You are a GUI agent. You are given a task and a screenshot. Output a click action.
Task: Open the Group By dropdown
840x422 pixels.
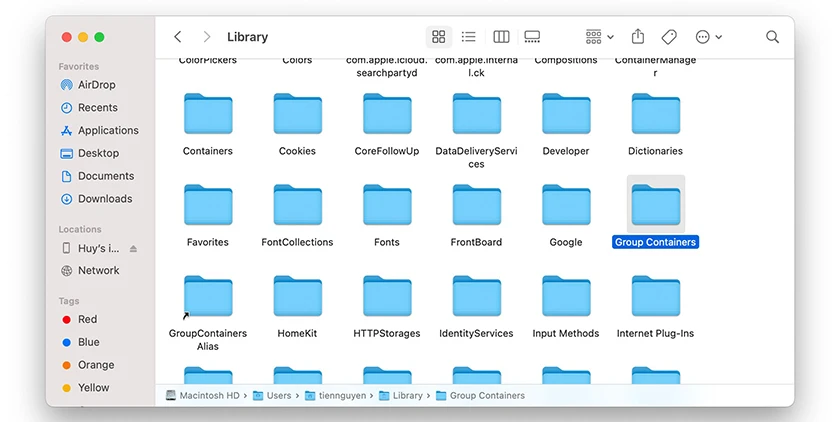pos(599,36)
